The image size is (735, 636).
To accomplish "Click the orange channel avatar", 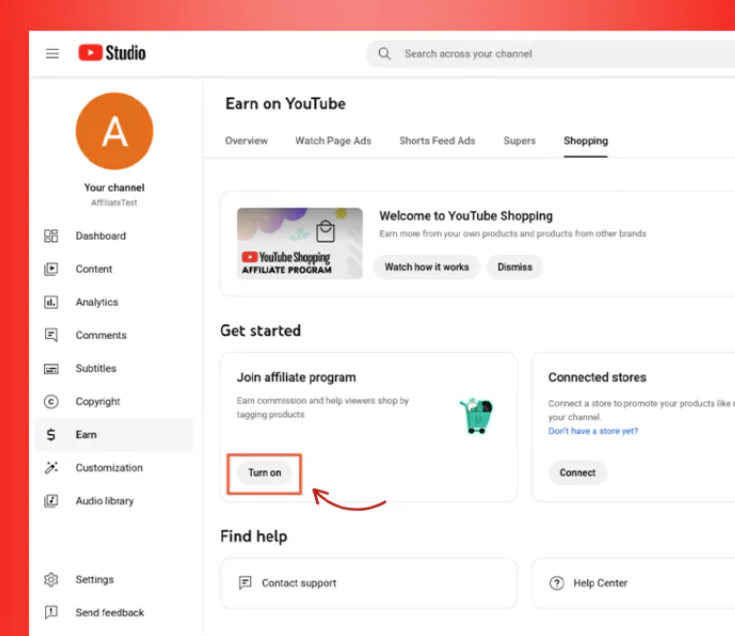I will [x=114, y=131].
